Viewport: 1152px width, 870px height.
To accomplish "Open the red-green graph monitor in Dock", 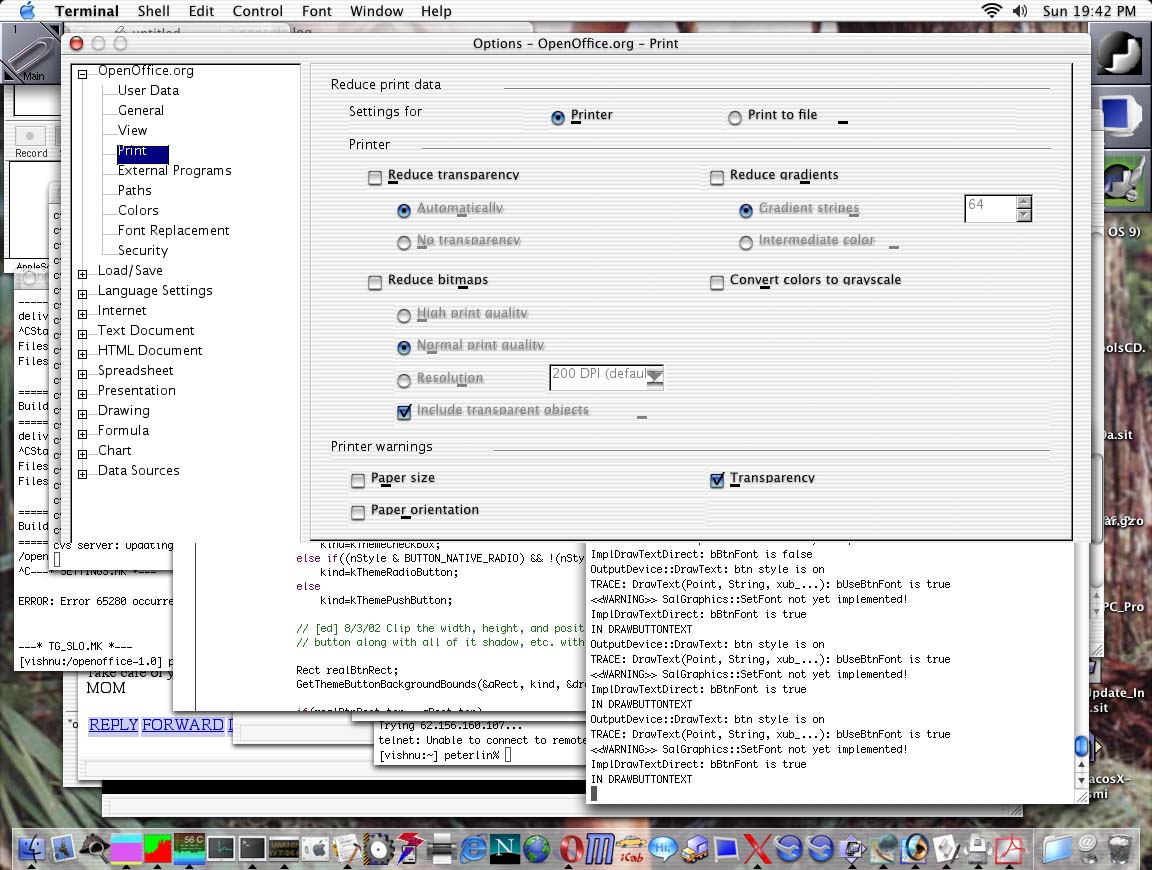I will pyautogui.click(x=157, y=849).
